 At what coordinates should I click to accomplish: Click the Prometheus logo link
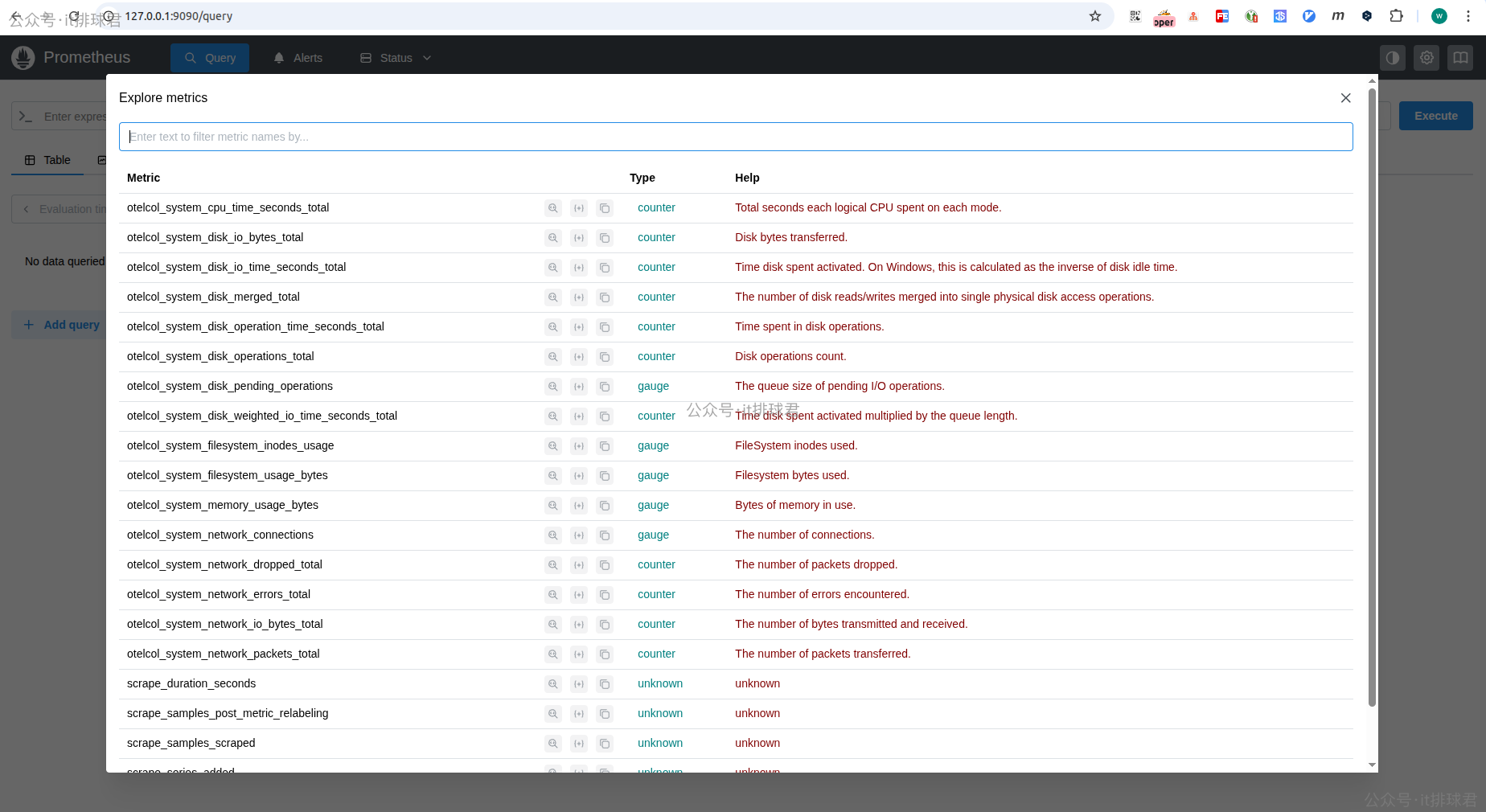71,58
